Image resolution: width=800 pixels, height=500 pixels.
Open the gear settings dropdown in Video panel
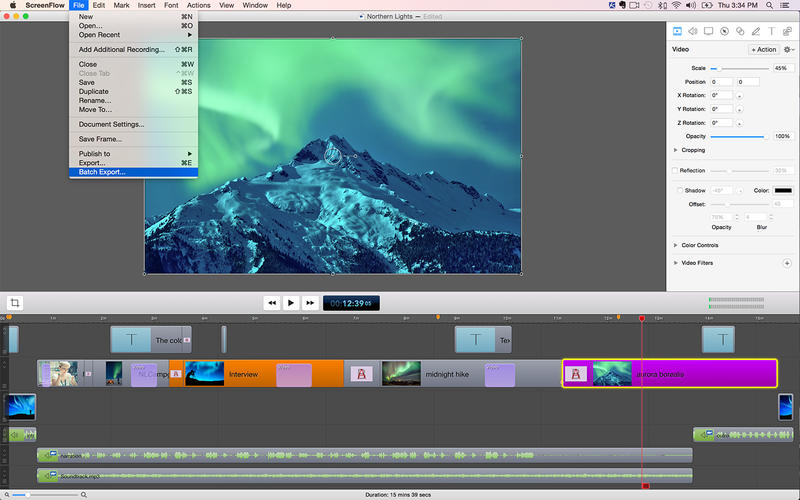click(788, 49)
